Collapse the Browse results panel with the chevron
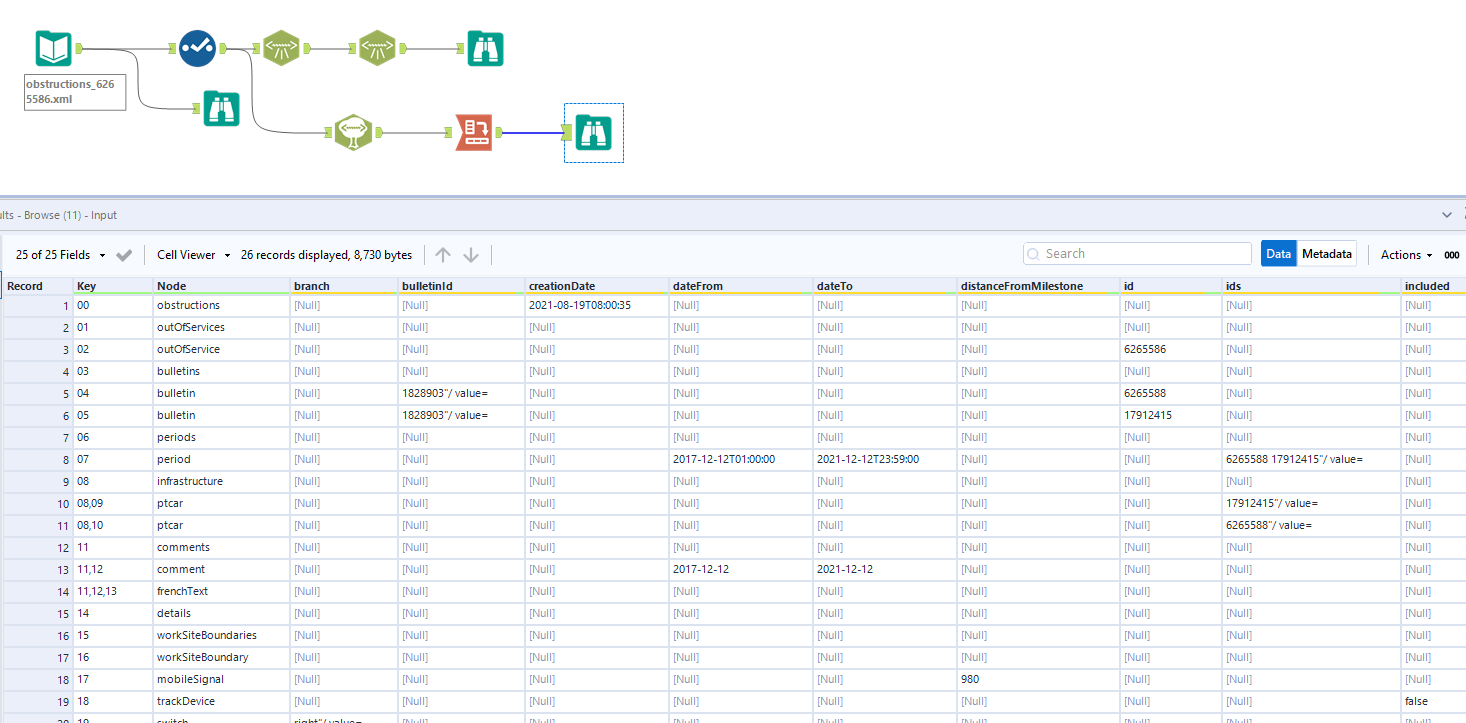The height and width of the screenshot is (723, 1466). pos(1446,214)
